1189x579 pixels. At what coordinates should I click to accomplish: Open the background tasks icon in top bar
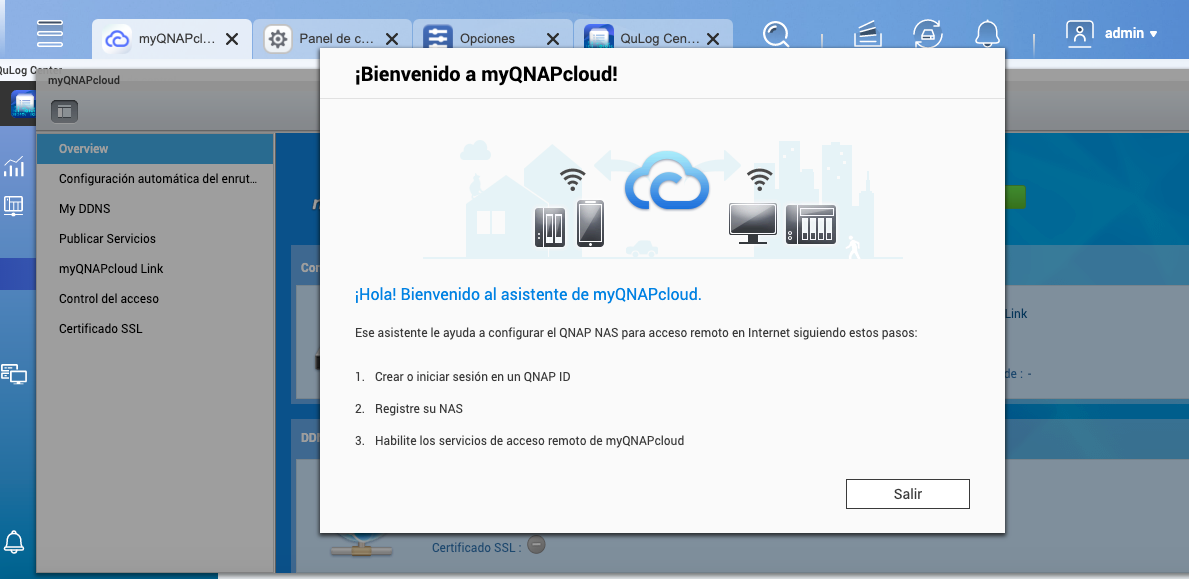tap(867, 35)
